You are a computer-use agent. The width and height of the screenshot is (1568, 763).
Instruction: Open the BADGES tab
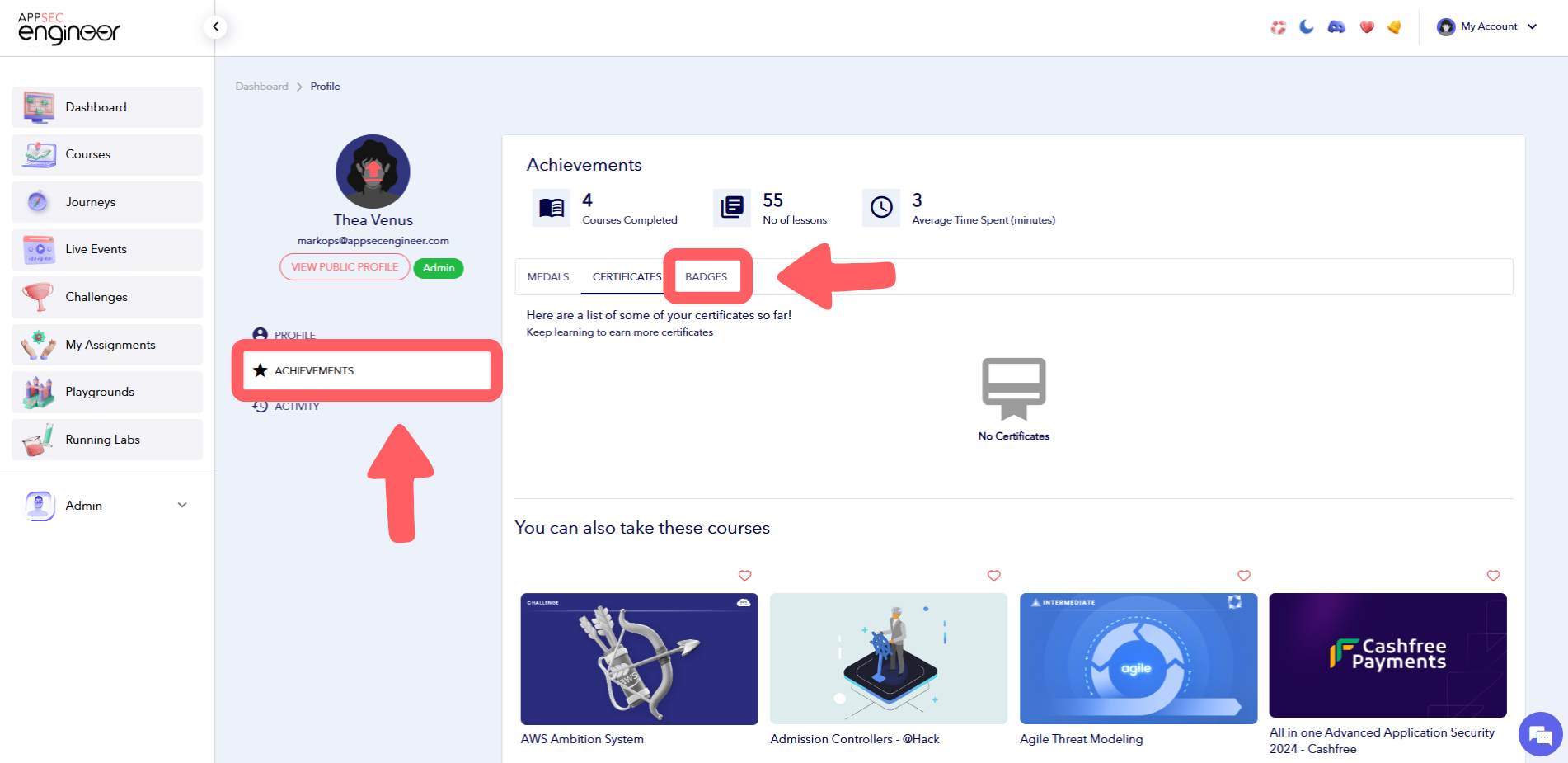click(707, 276)
